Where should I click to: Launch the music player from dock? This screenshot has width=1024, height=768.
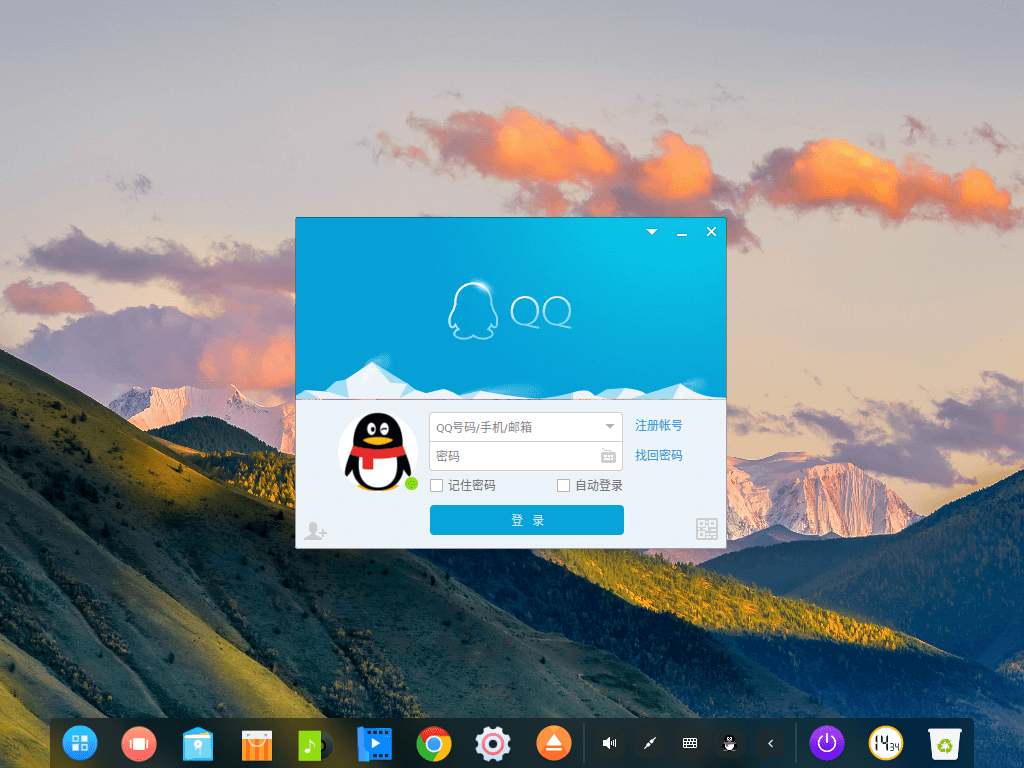(x=314, y=744)
